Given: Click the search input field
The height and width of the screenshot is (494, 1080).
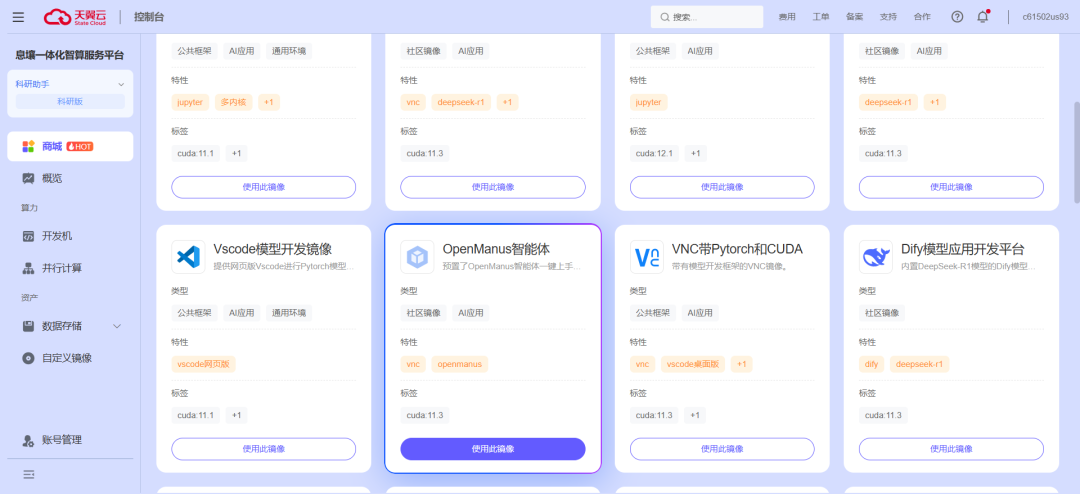Looking at the screenshot, I should coord(707,17).
